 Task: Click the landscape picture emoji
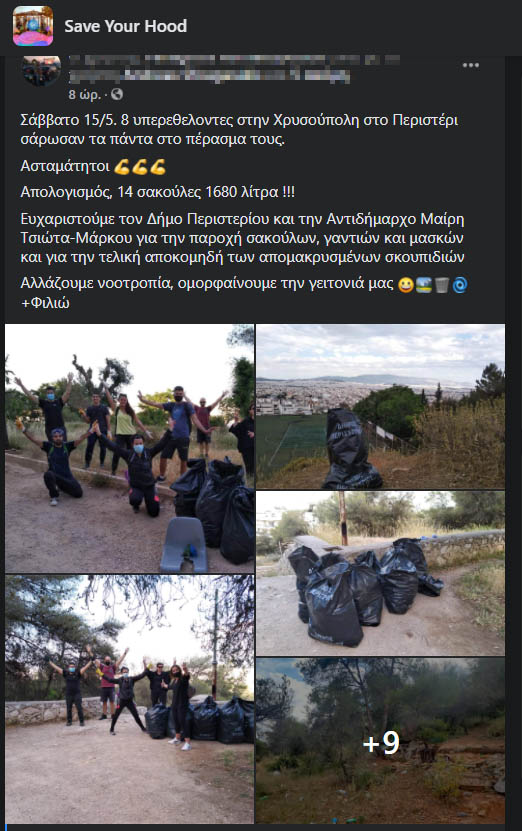click(424, 285)
